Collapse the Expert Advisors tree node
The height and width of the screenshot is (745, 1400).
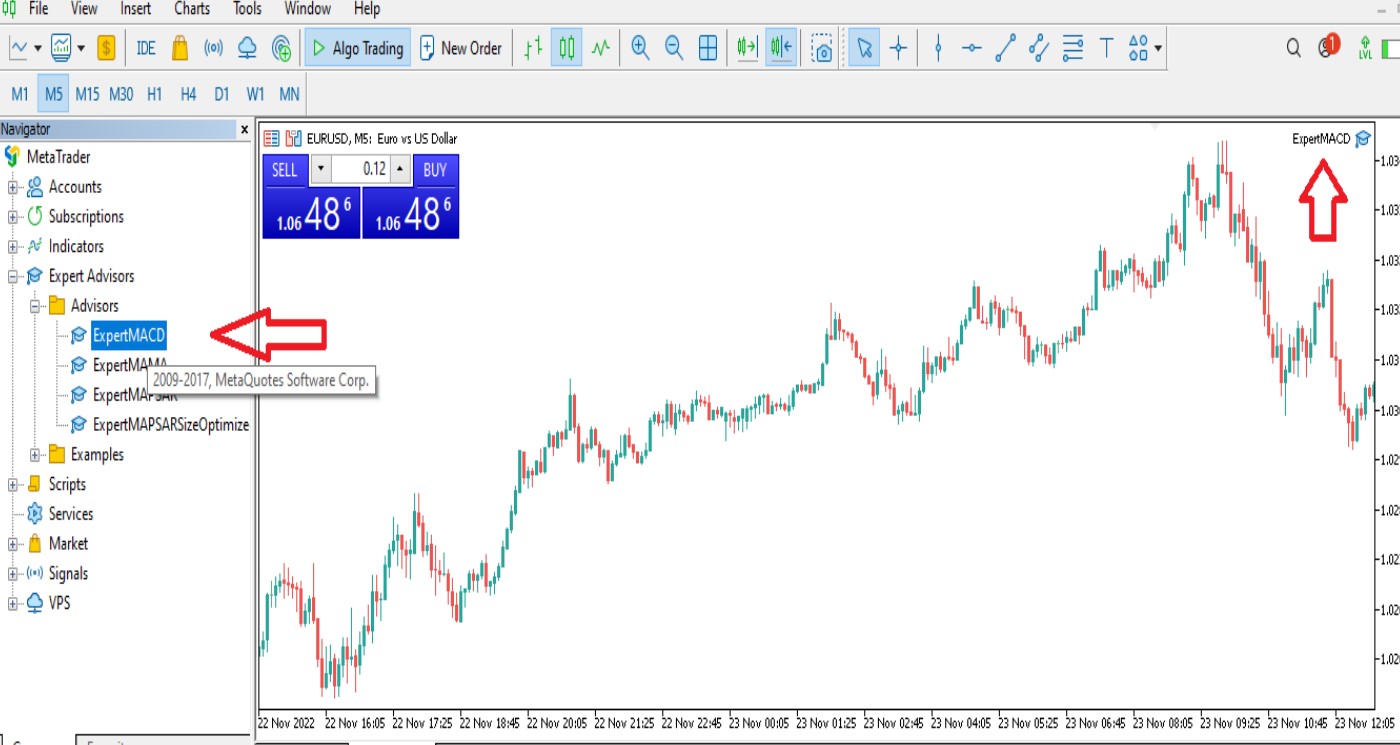point(13,277)
